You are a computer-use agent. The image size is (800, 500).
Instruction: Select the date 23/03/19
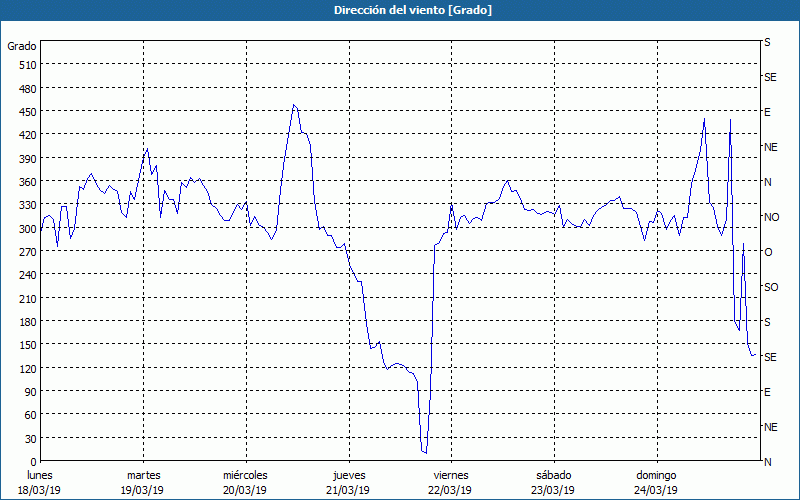pos(554,490)
